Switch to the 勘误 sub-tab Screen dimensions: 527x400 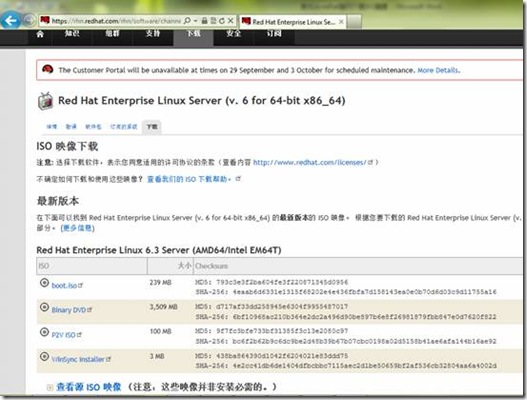(71, 127)
